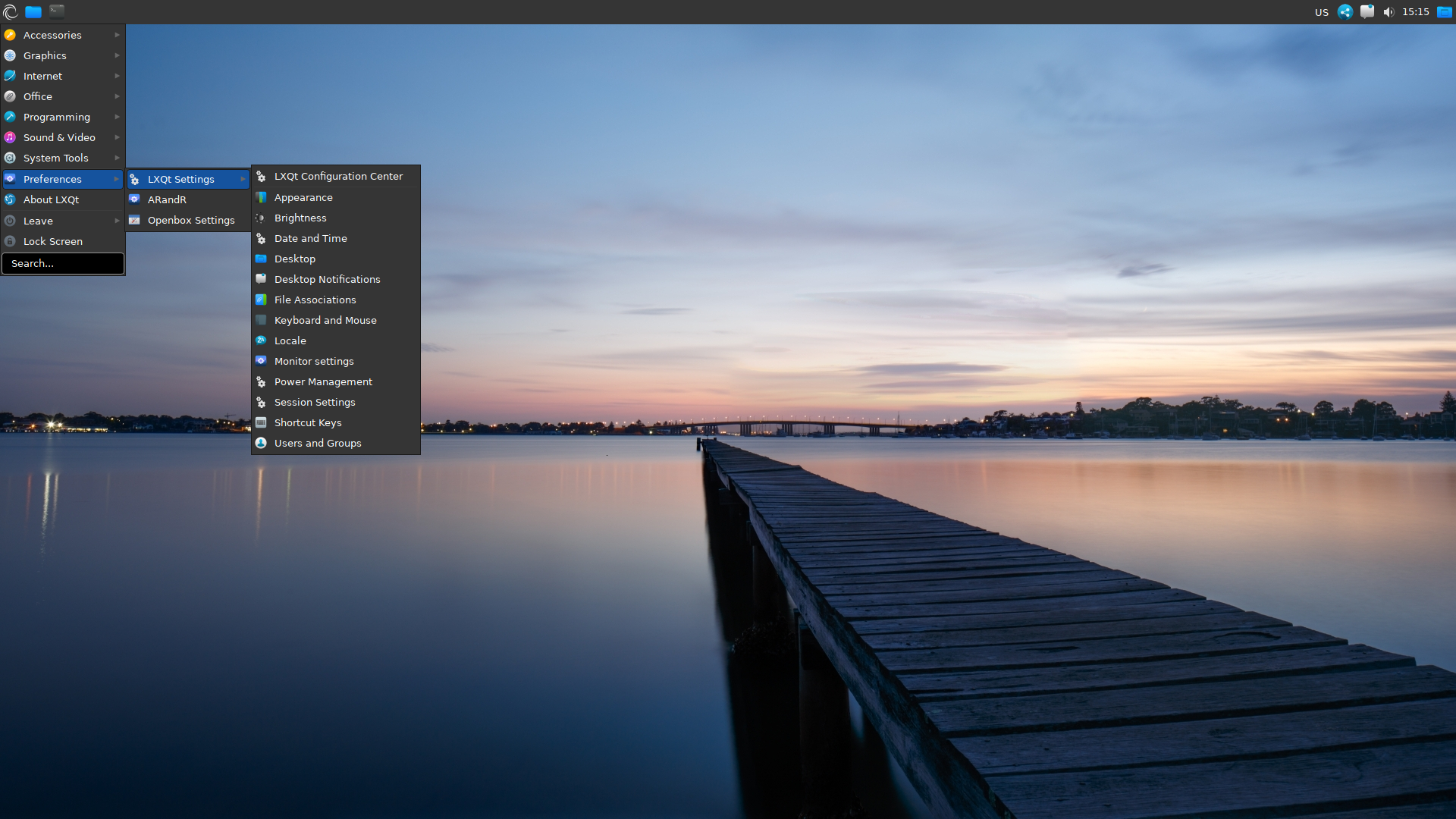The height and width of the screenshot is (819, 1456).
Task: Click the File Associations icon
Action: click(261, 300)
